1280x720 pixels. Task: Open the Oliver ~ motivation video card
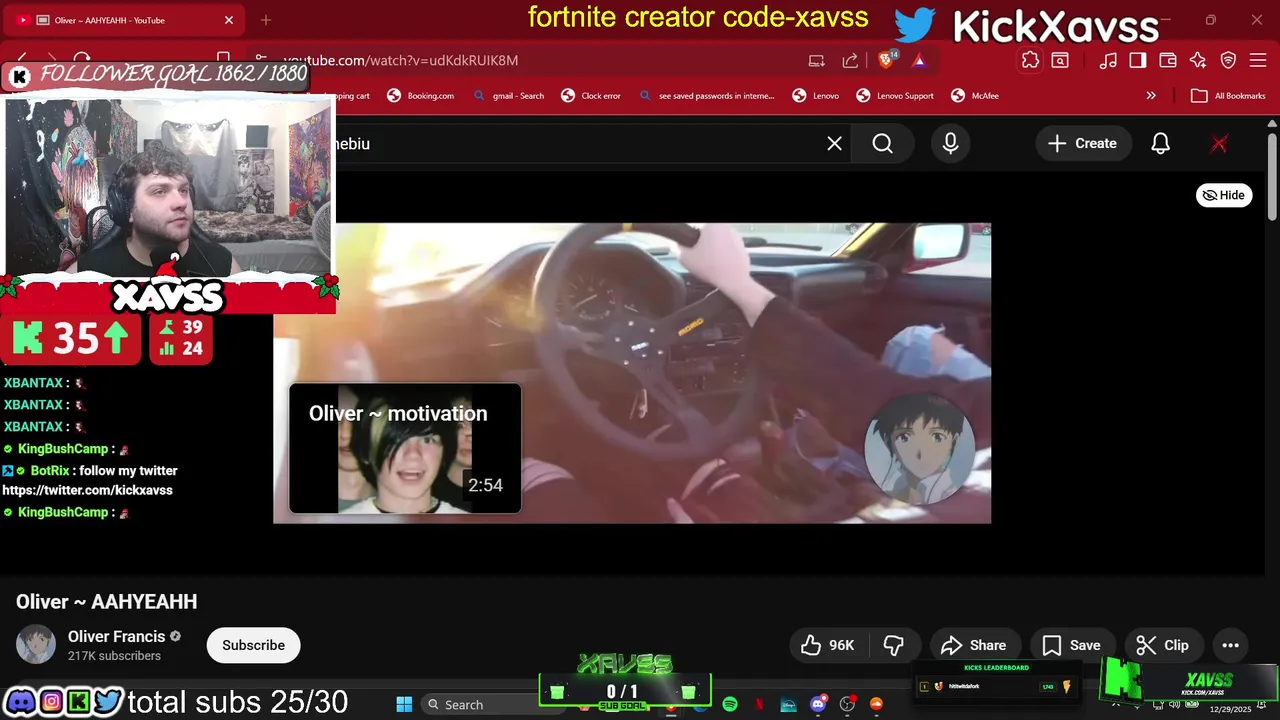tap(405, 448)
